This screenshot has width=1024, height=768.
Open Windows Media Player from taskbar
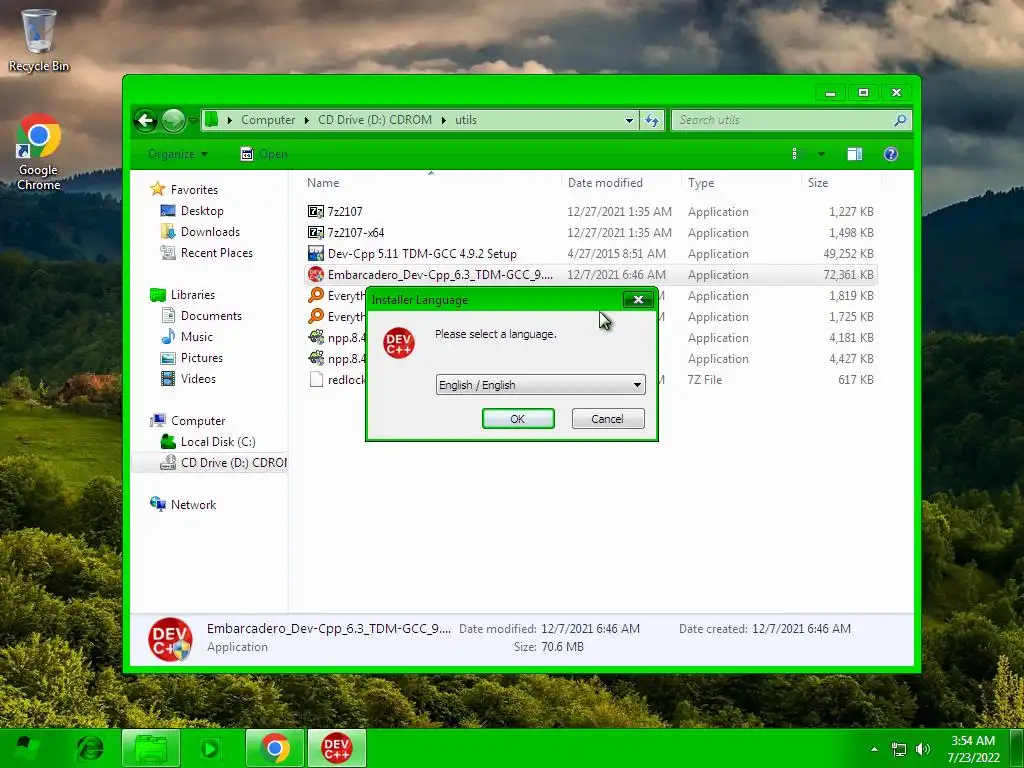(x=210, y=748)
